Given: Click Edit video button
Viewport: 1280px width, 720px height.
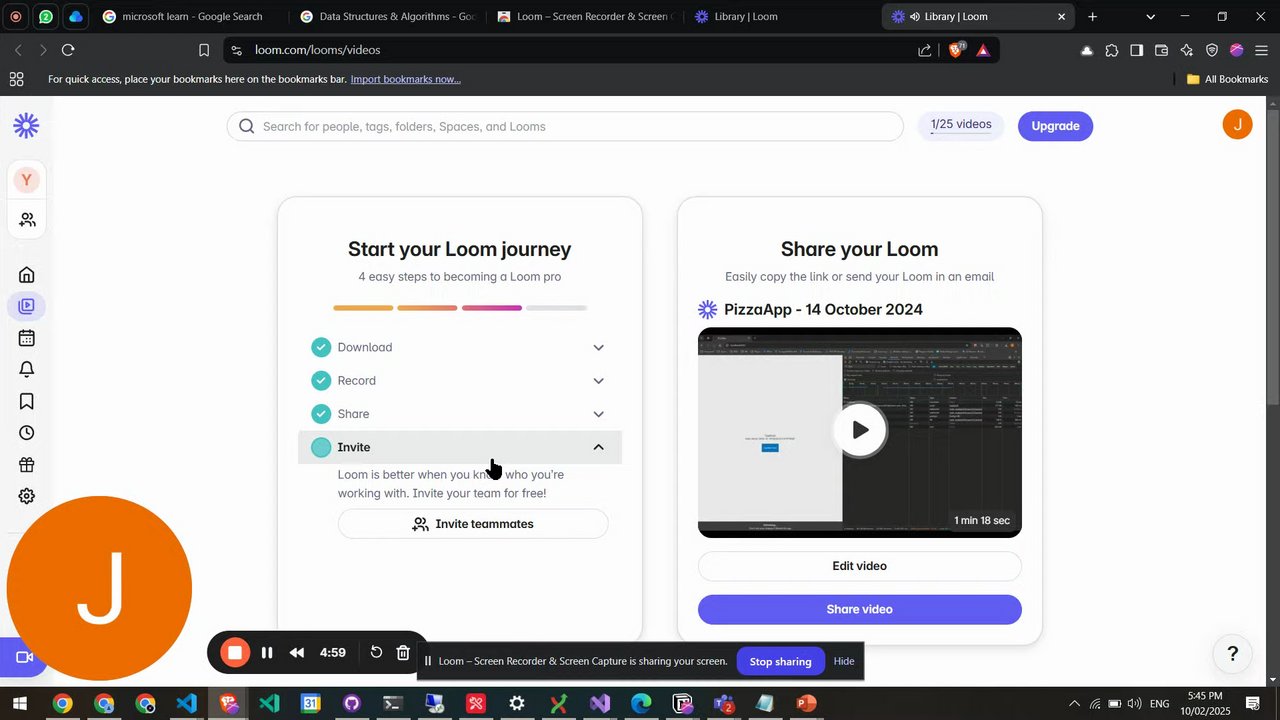Looking at the screenshot, I should [859, 566].
